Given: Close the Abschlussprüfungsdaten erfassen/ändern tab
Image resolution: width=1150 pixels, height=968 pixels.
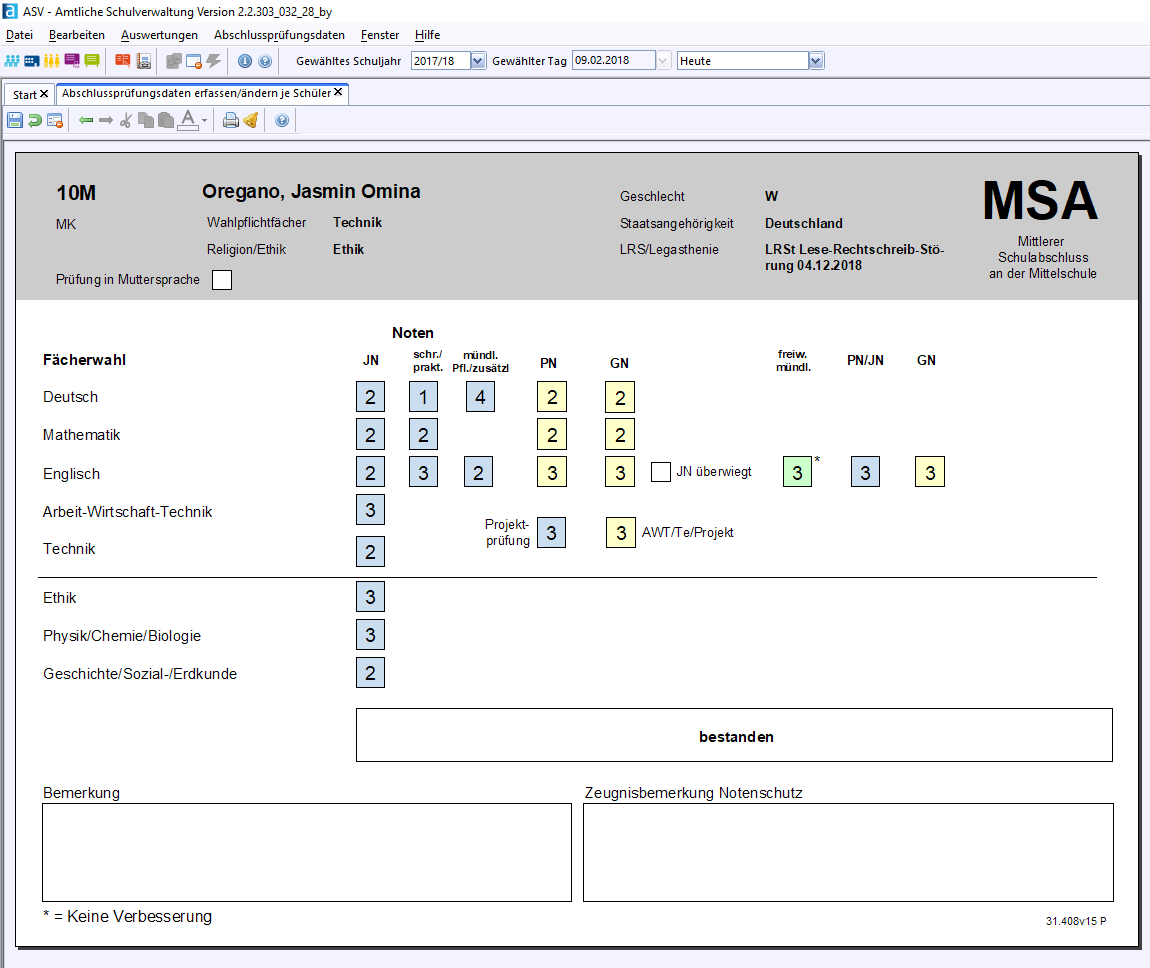Looking at the screenshot, I should pos(338,92).
